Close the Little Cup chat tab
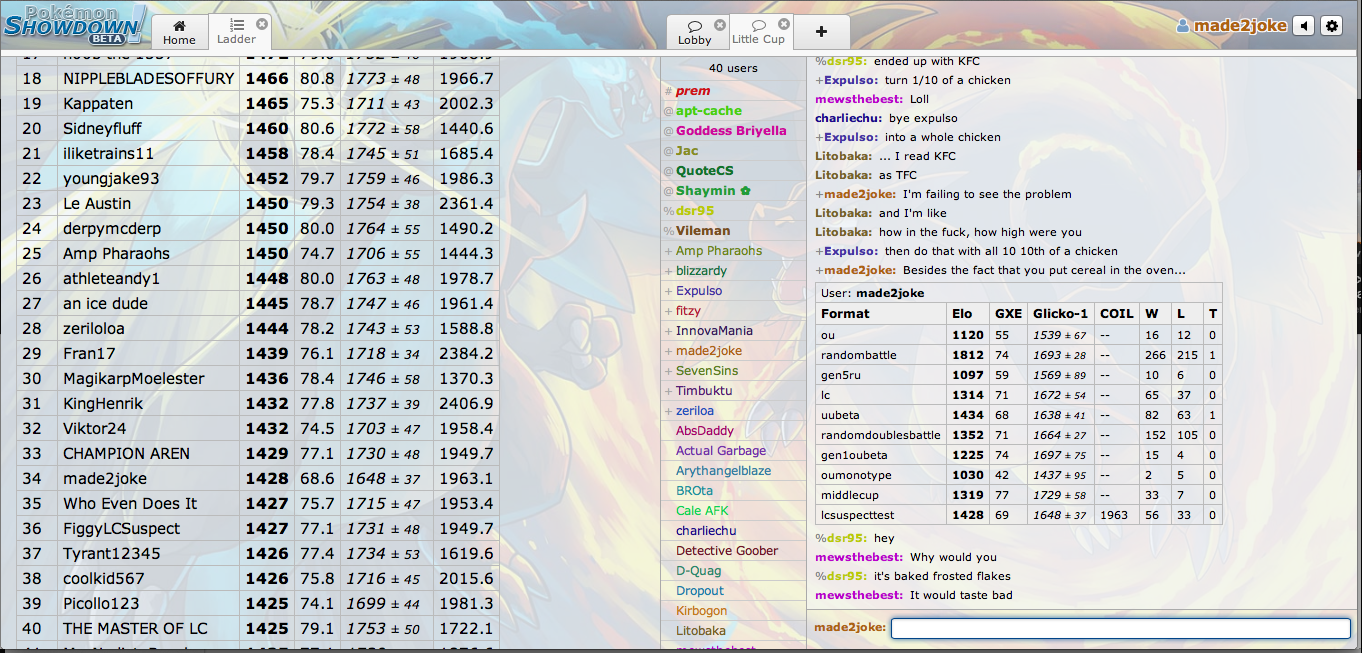Screen dimensions: 1362x653 (x=784, y=24)
